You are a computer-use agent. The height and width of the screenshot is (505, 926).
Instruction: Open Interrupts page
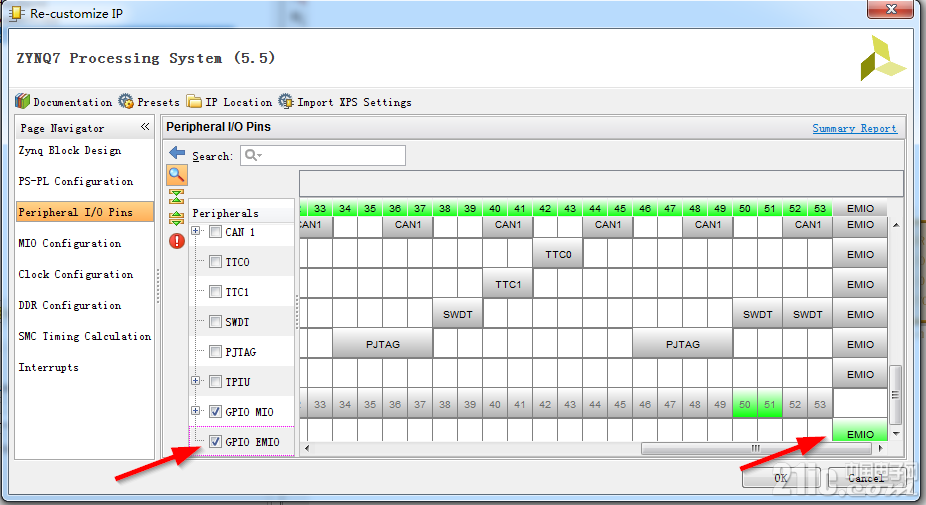48,367
